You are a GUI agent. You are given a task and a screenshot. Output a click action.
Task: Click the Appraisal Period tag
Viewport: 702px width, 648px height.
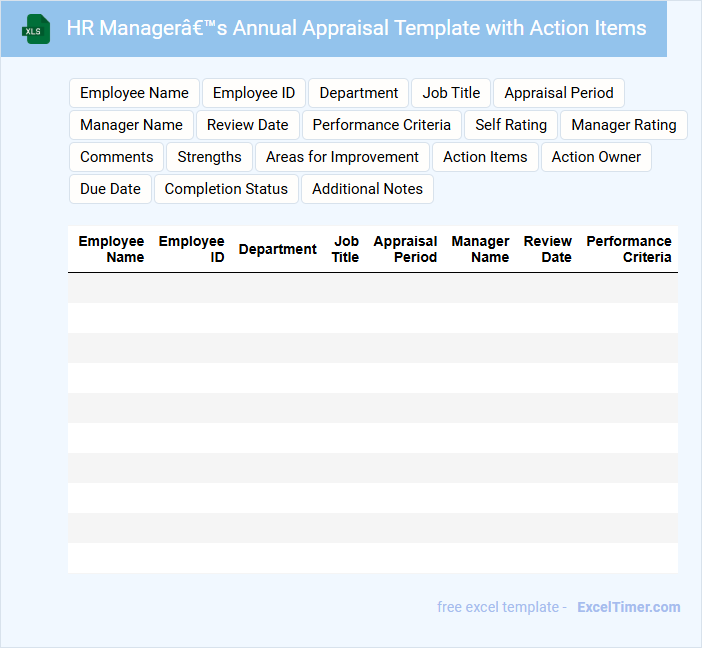(559, 93)
